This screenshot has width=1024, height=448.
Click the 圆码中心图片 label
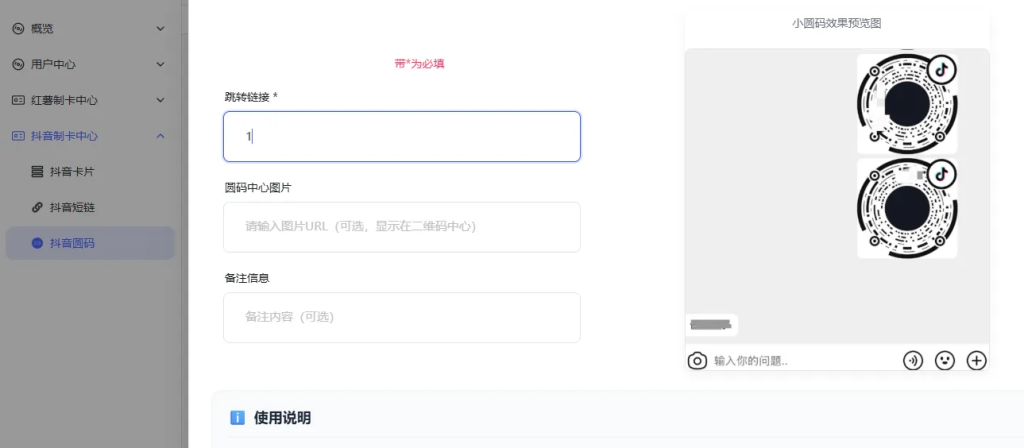pos(258,187)
